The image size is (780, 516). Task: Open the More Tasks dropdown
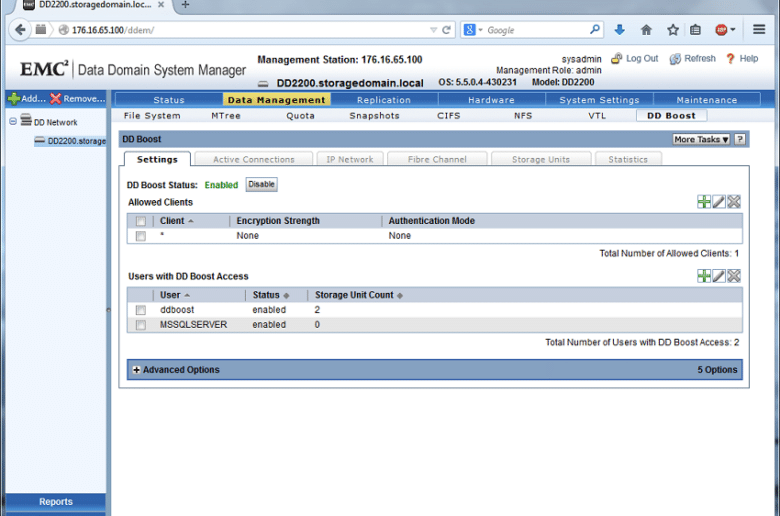(x=701, y=139)
